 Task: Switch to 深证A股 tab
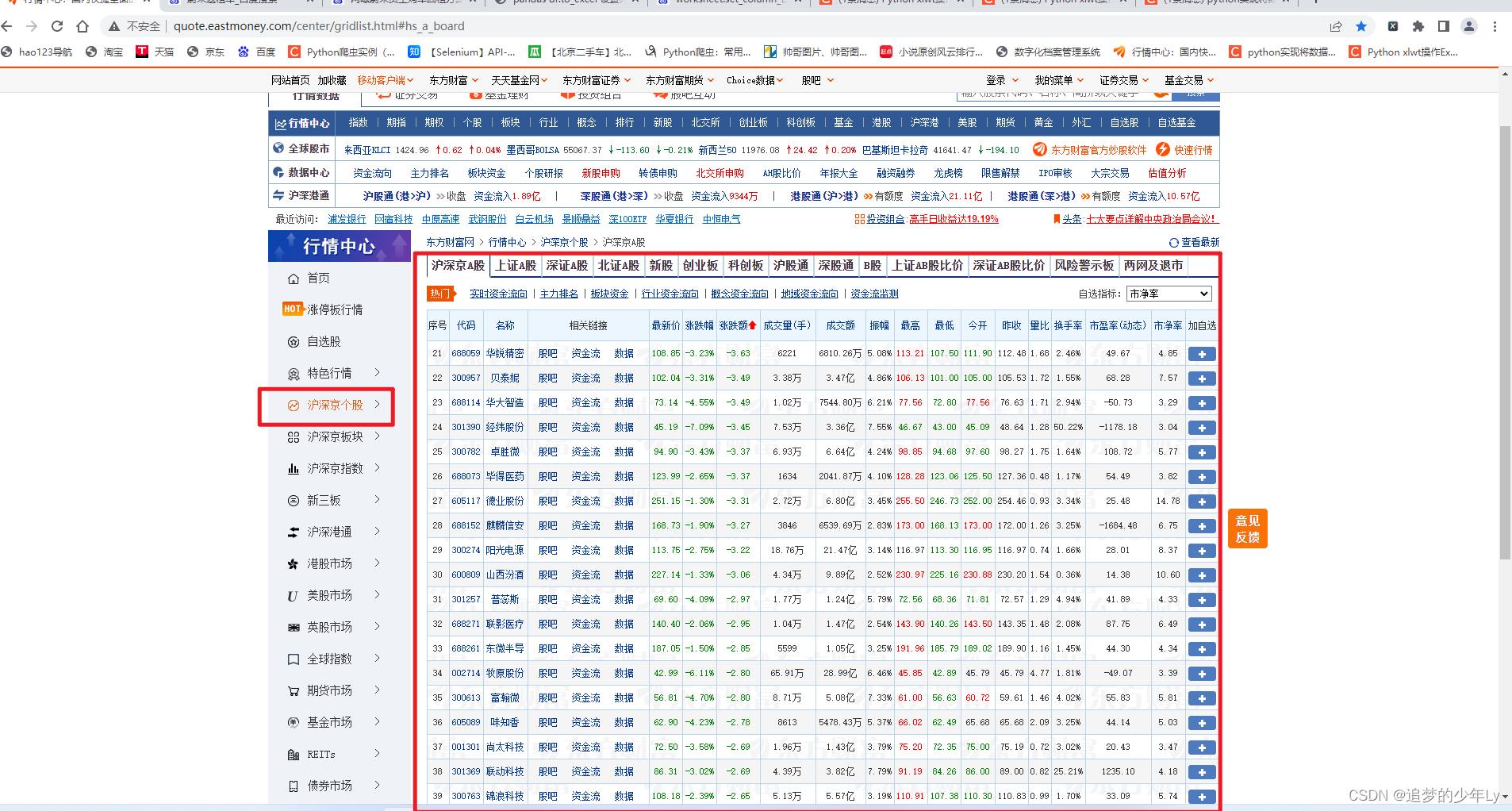pyautogui.click(x=566, y=266)
